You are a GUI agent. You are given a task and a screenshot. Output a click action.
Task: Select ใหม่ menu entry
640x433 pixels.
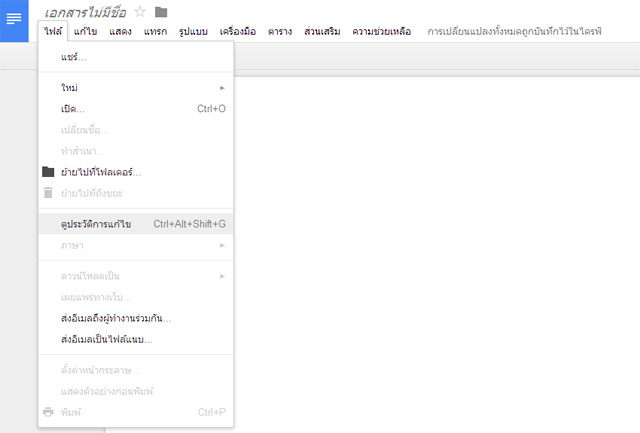[136, 88]
